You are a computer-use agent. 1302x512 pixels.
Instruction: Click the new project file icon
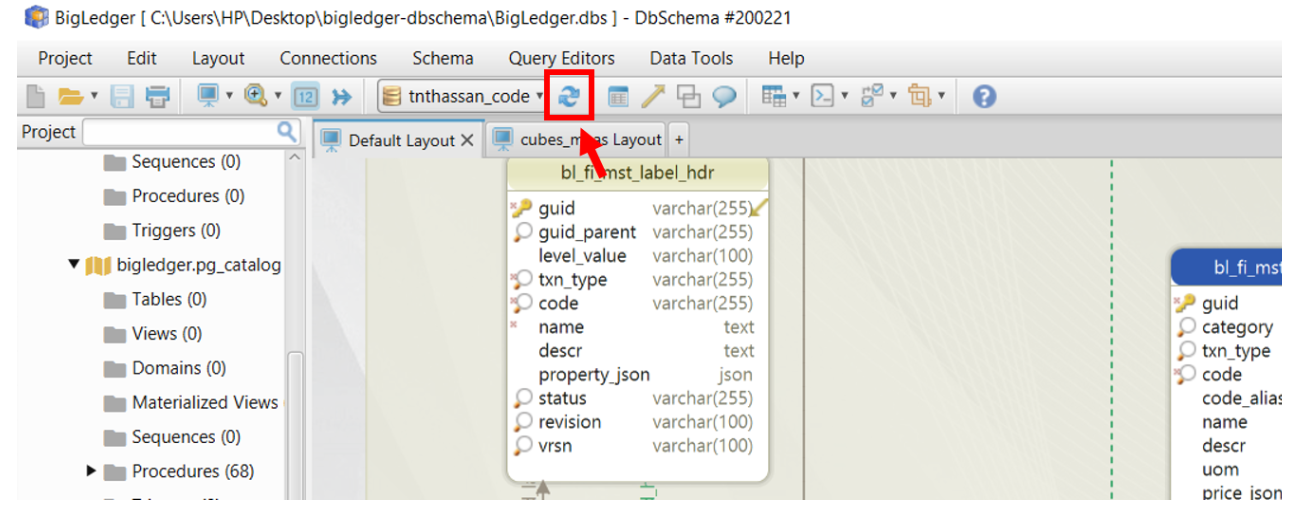click(x=36, y=96)
